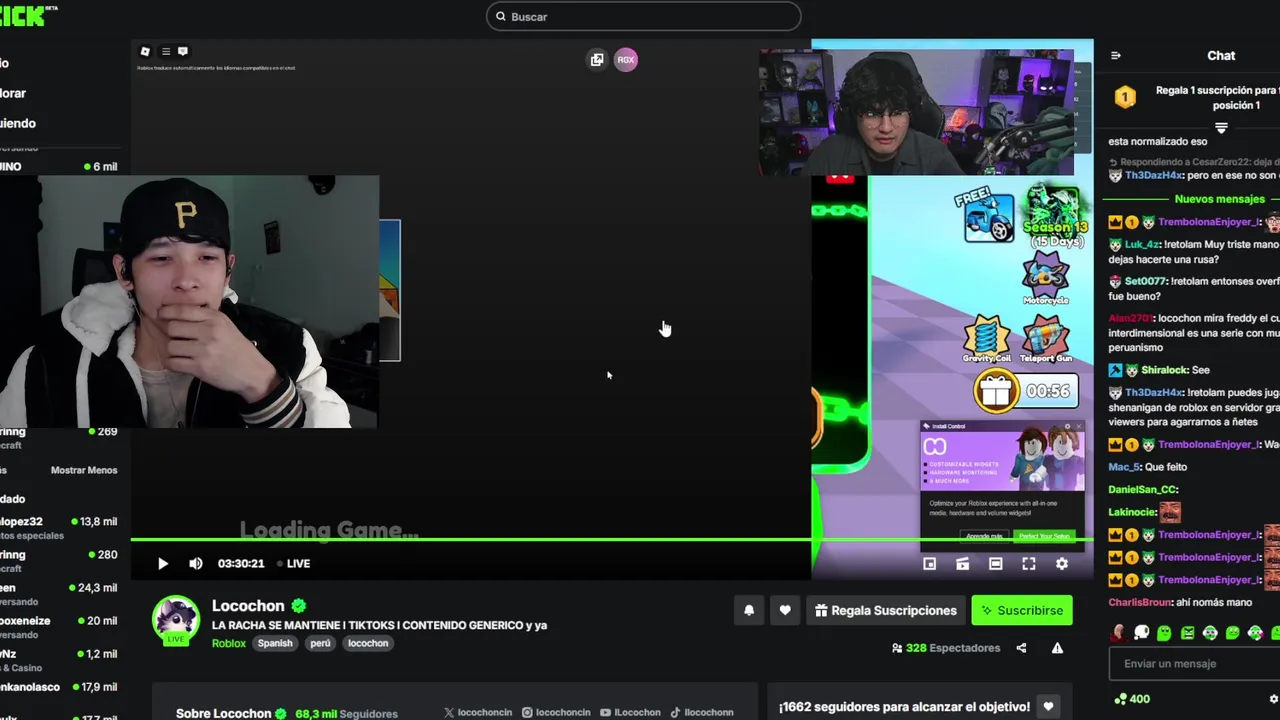Image resolution: width=1280 pixels, height=720 pixels.
Task: Collapse the chat panel
Action: 1116,56
